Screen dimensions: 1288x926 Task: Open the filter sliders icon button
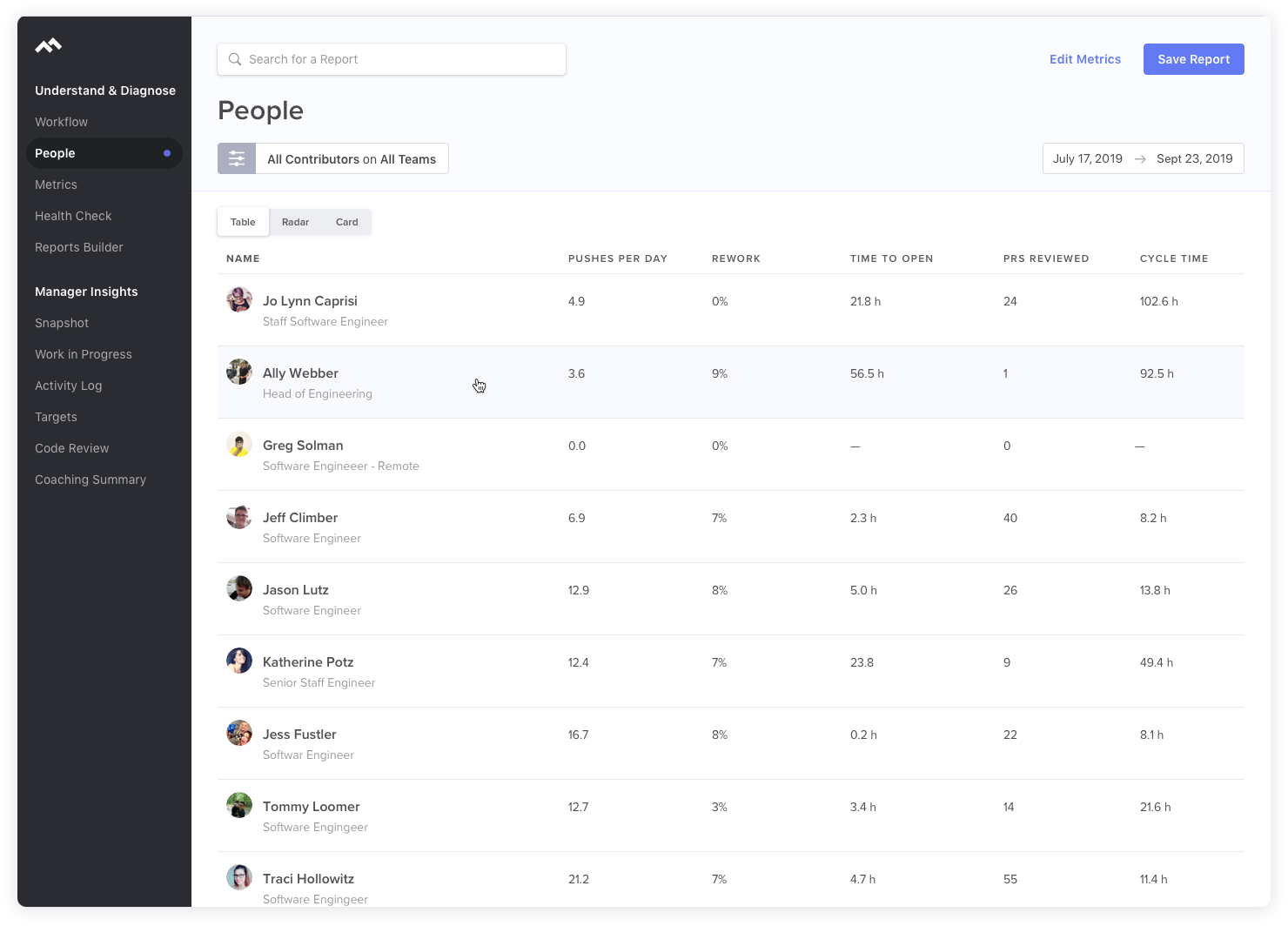(x=237, y=158)
